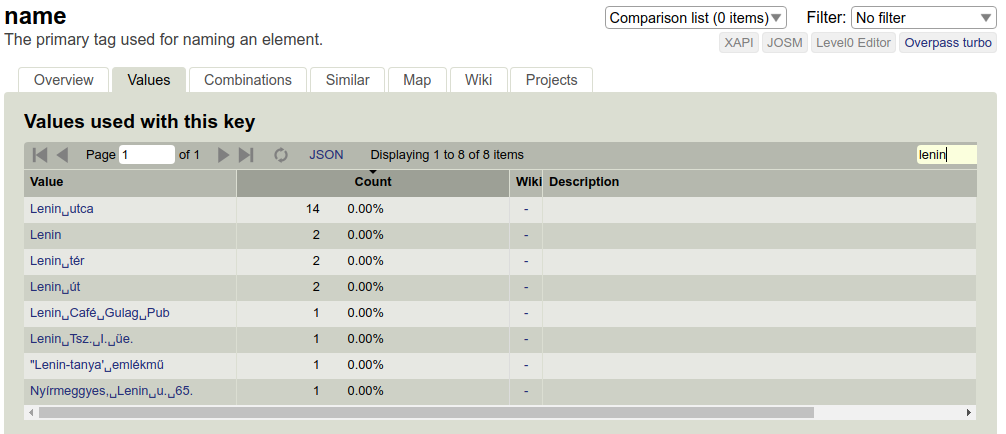Focus the page number input field

point(147,155)
